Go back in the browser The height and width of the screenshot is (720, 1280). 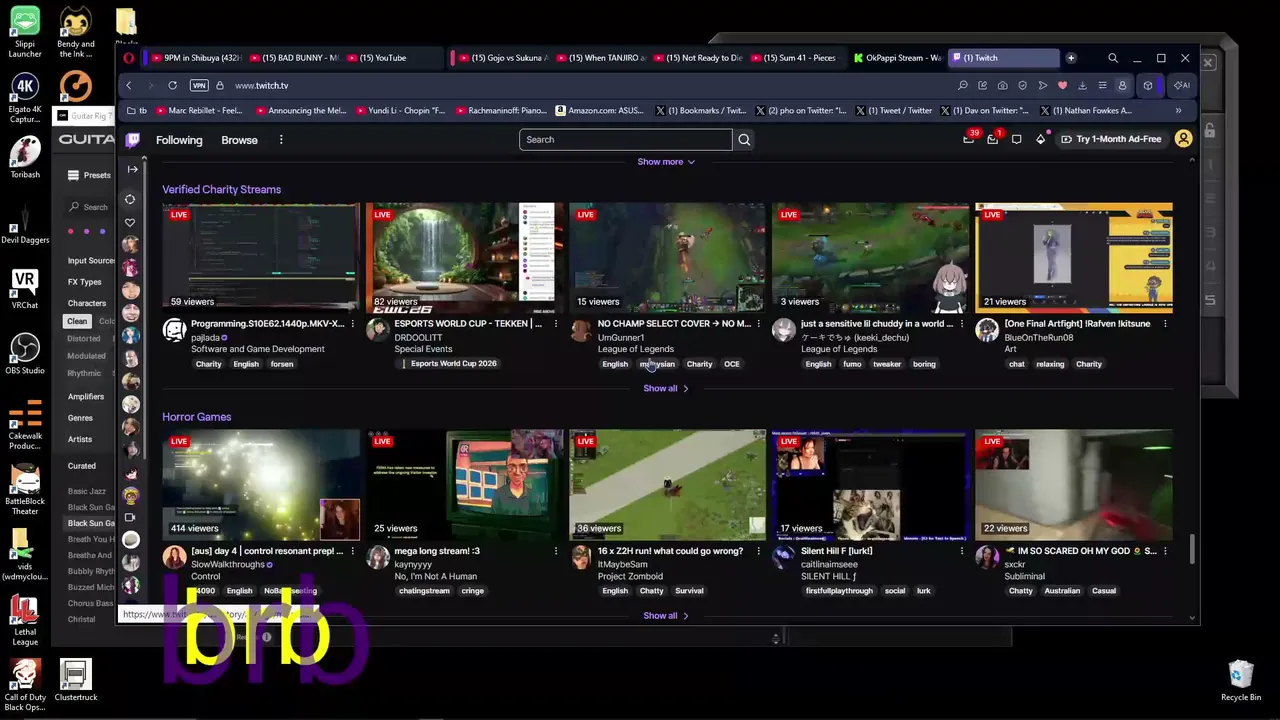pyautogui.click(x=129, y=85)
